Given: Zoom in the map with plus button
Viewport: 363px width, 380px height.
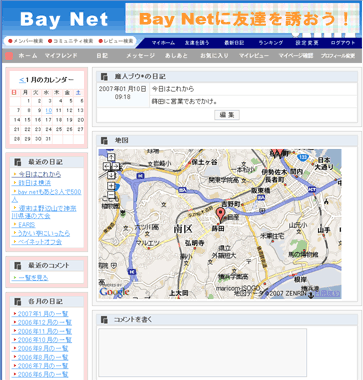Looking at the screenshot, I should 111,186.
